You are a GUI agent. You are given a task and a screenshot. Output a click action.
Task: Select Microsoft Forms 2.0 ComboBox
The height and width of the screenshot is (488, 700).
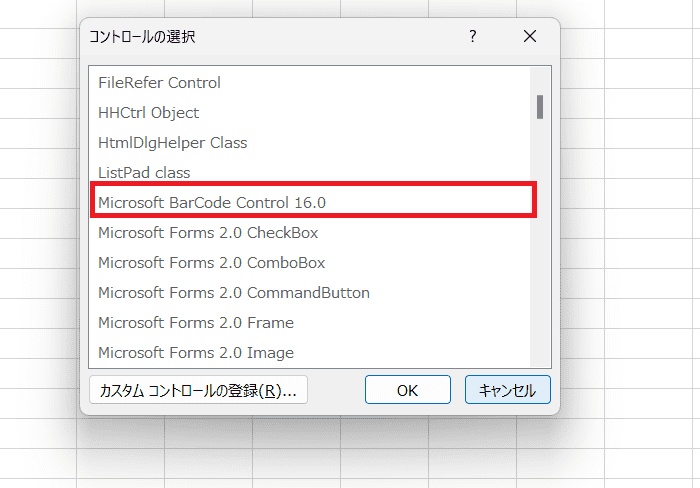[211, 262]
